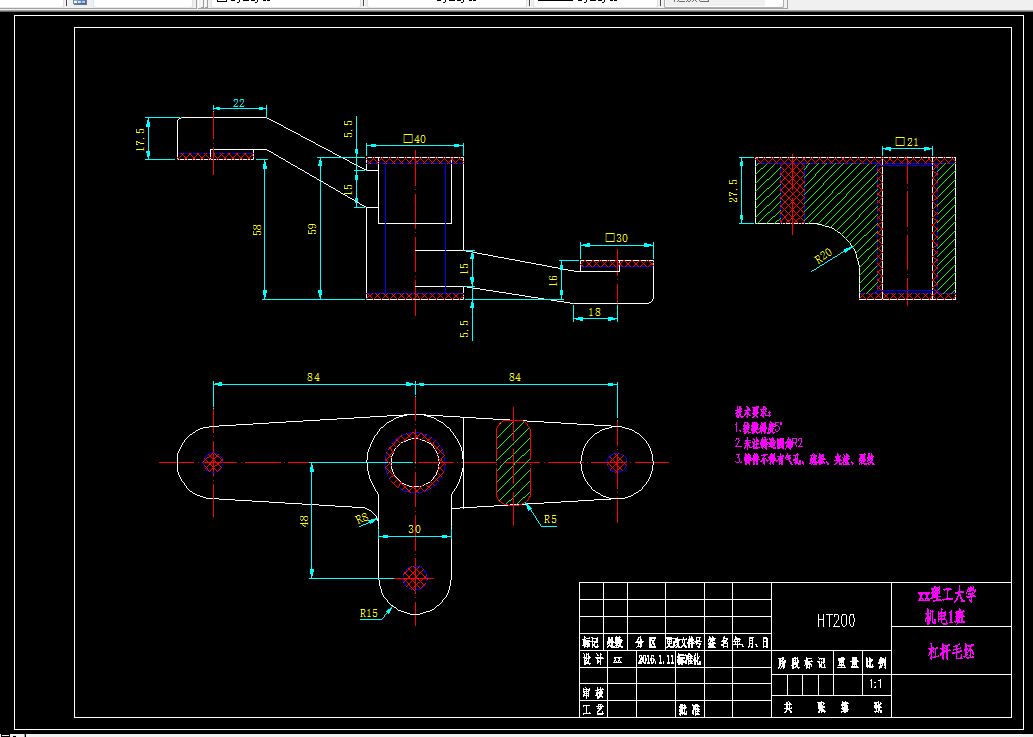1033x737 pixels.
Task: Select the xx理工大学 text in title block
Action: point(947,595)
